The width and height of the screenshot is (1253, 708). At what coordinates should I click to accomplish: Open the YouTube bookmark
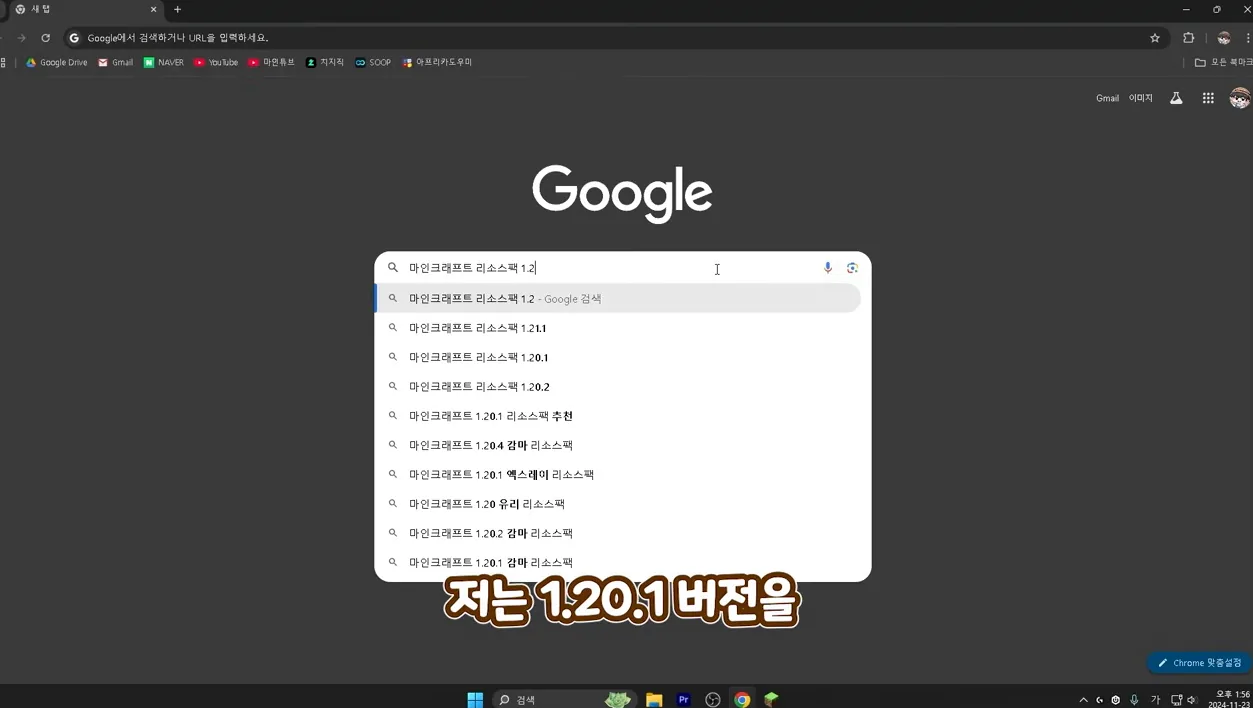(x=216, y=62)
